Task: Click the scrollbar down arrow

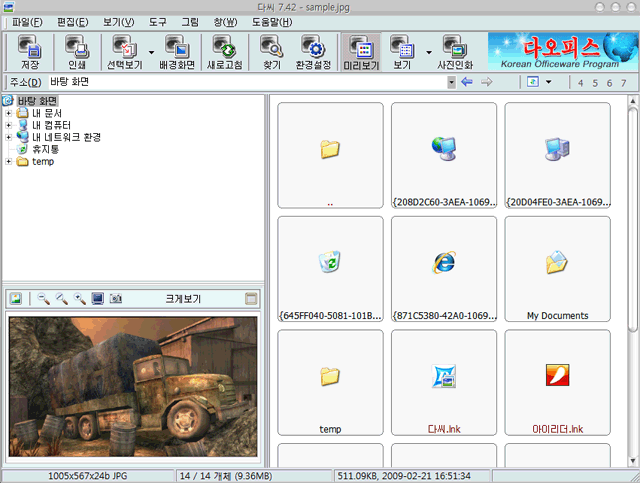Action: click(633, 461)
